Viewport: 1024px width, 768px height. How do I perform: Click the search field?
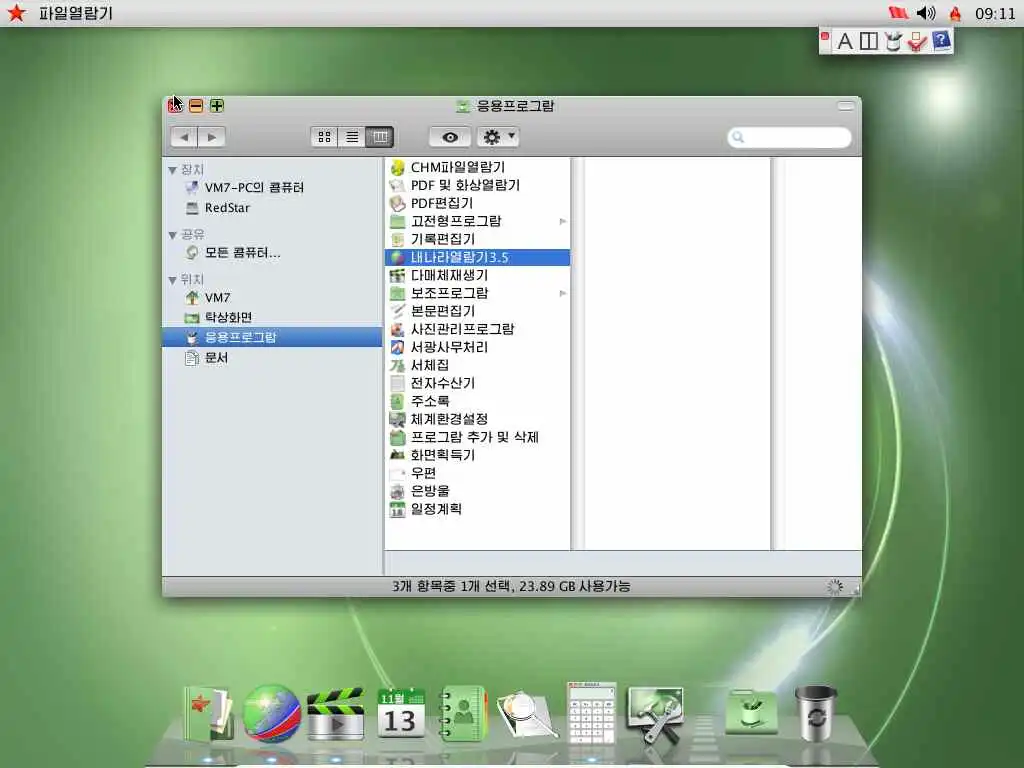pos(790,137)
